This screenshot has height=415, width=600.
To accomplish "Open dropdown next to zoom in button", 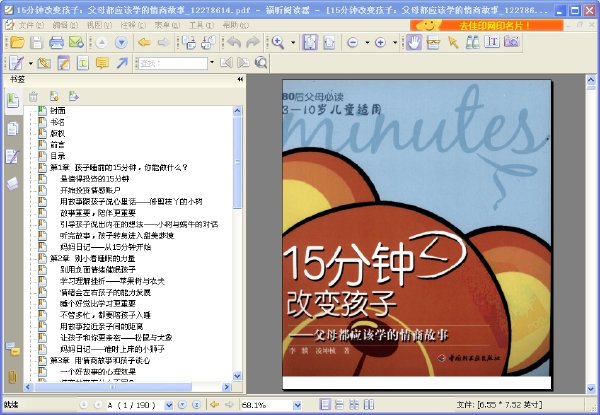I will click(x=395, y=42).
